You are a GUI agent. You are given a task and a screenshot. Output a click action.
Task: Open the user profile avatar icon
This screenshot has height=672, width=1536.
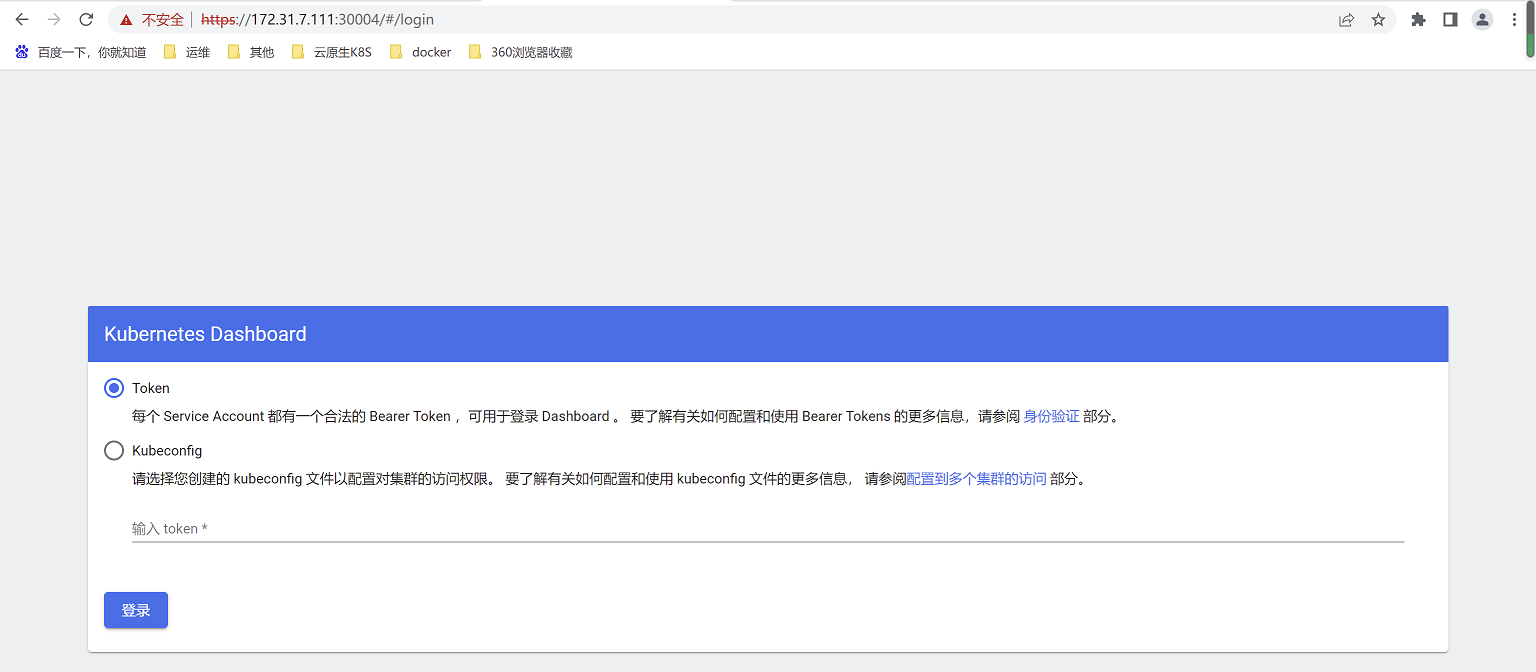[x=1482, y=19]
